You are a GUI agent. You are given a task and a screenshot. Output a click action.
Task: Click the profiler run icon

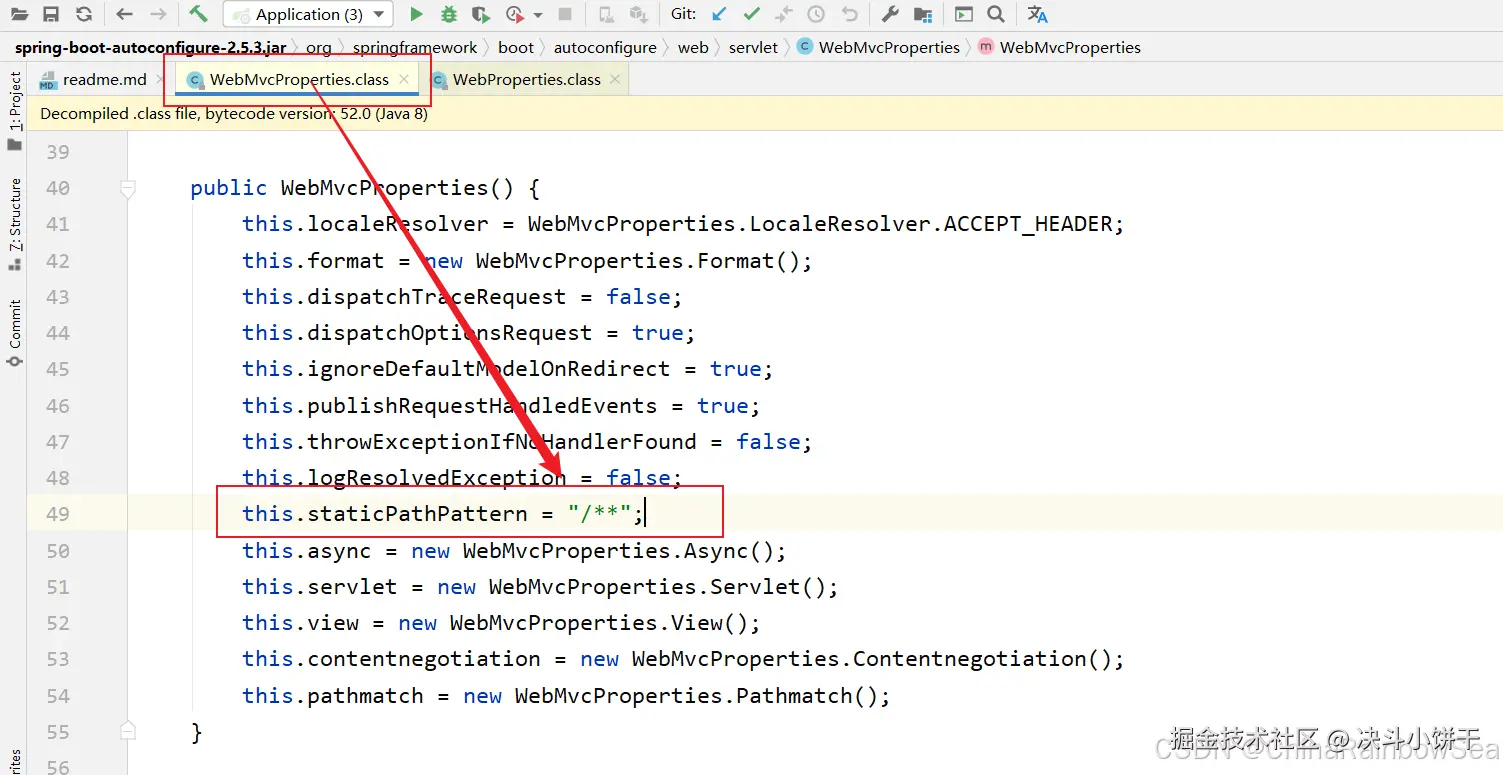point(515,14)
